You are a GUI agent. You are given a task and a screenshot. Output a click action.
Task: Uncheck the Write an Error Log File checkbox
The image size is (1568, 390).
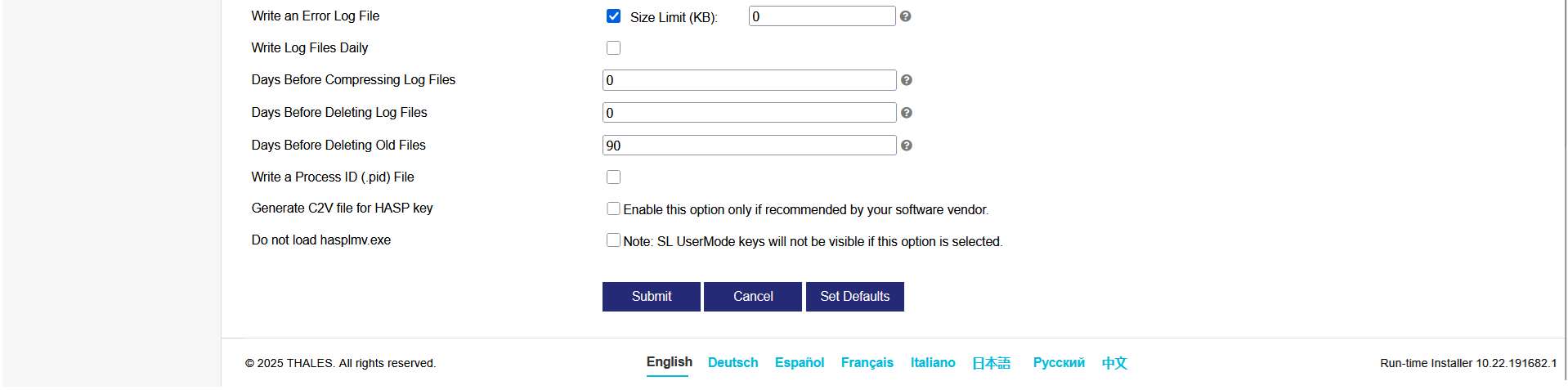point(613,16)
